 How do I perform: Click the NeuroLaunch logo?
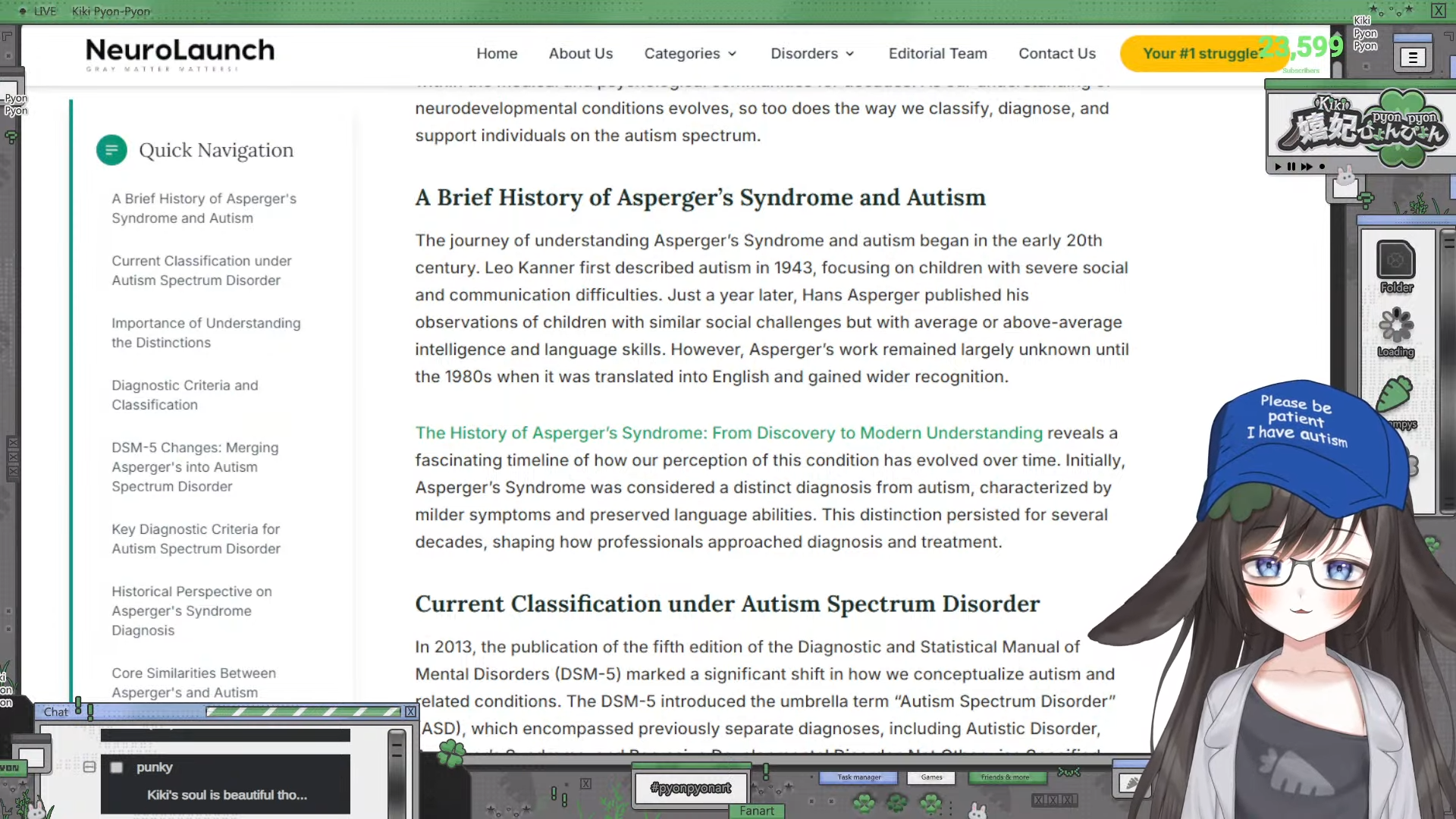click(180, 54)
